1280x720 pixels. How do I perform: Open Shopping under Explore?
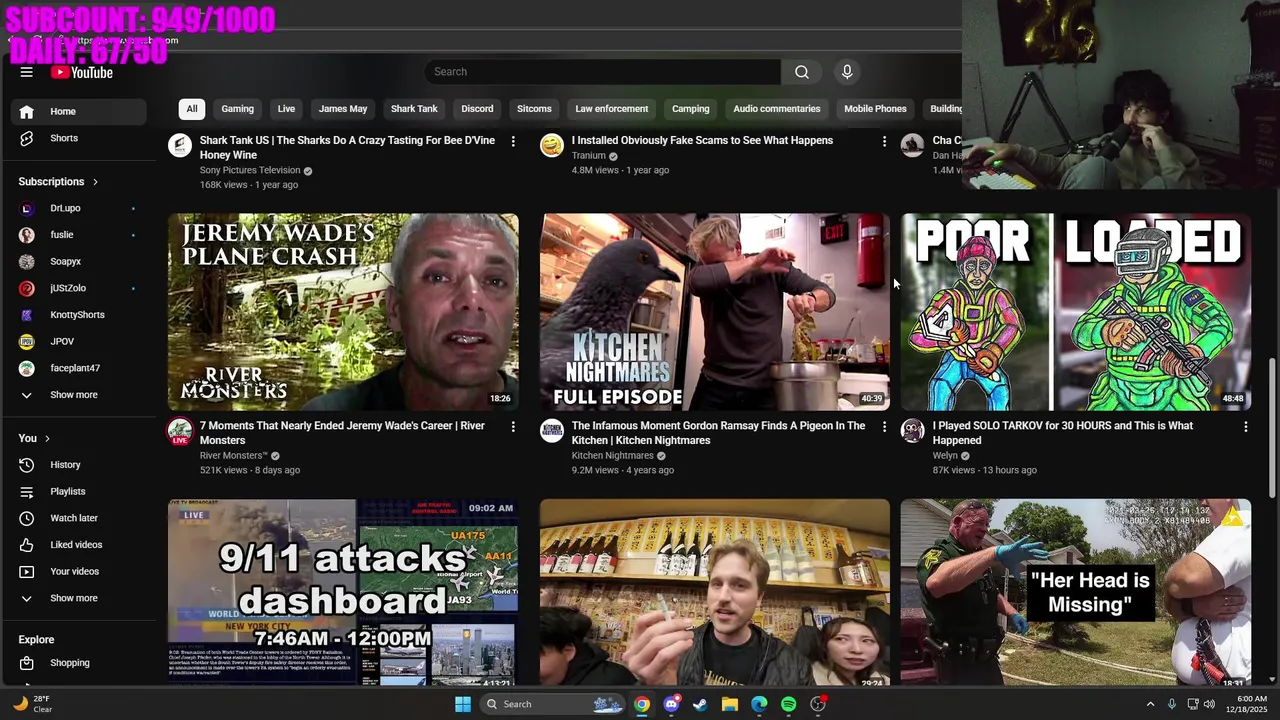pyautogui.click(x=79, y=663)
